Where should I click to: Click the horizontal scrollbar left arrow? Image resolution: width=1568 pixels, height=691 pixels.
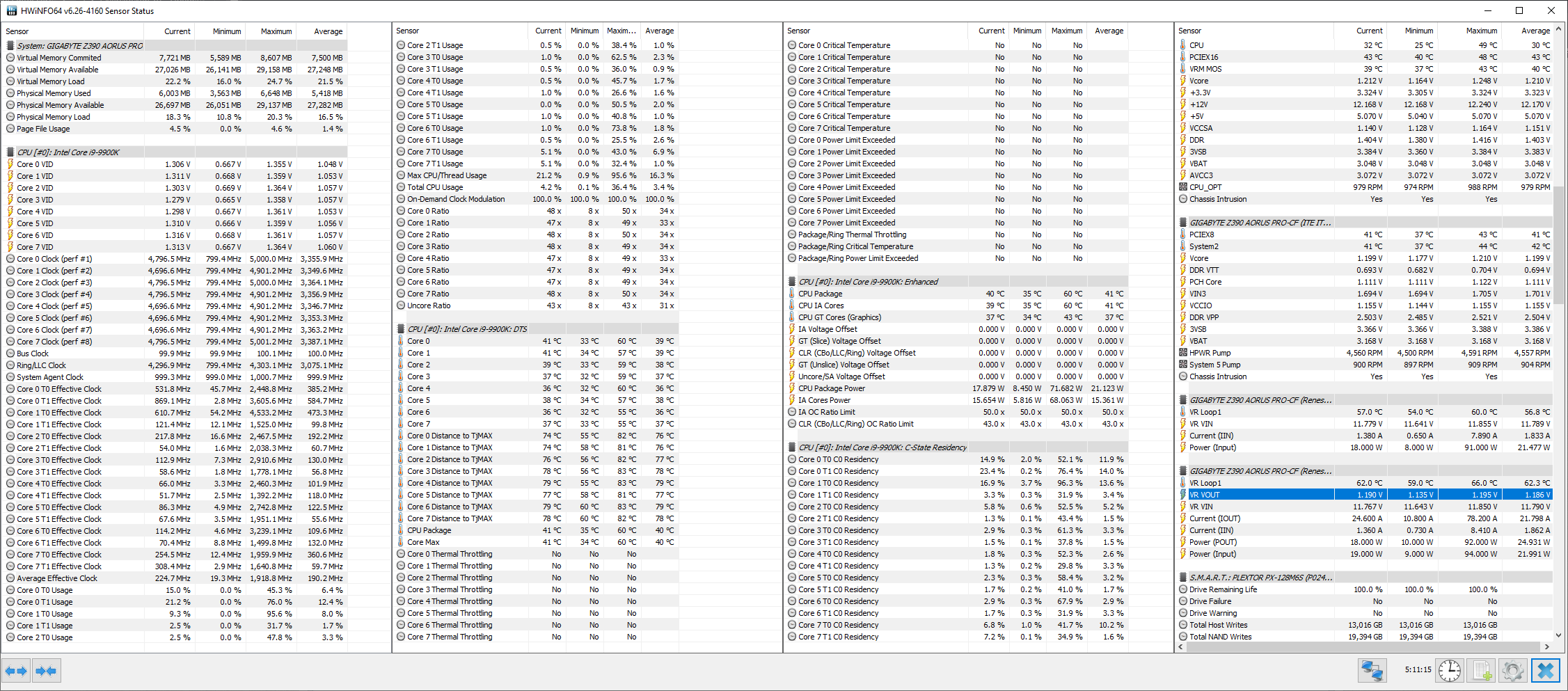[x=1181, y=646]
